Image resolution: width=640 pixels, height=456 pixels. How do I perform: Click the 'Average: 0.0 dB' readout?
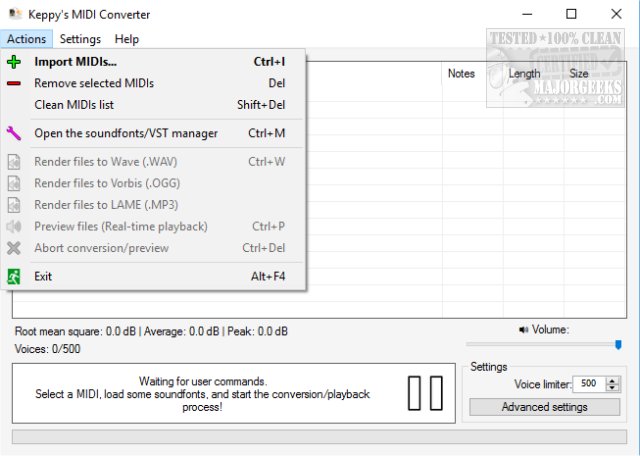181,331
